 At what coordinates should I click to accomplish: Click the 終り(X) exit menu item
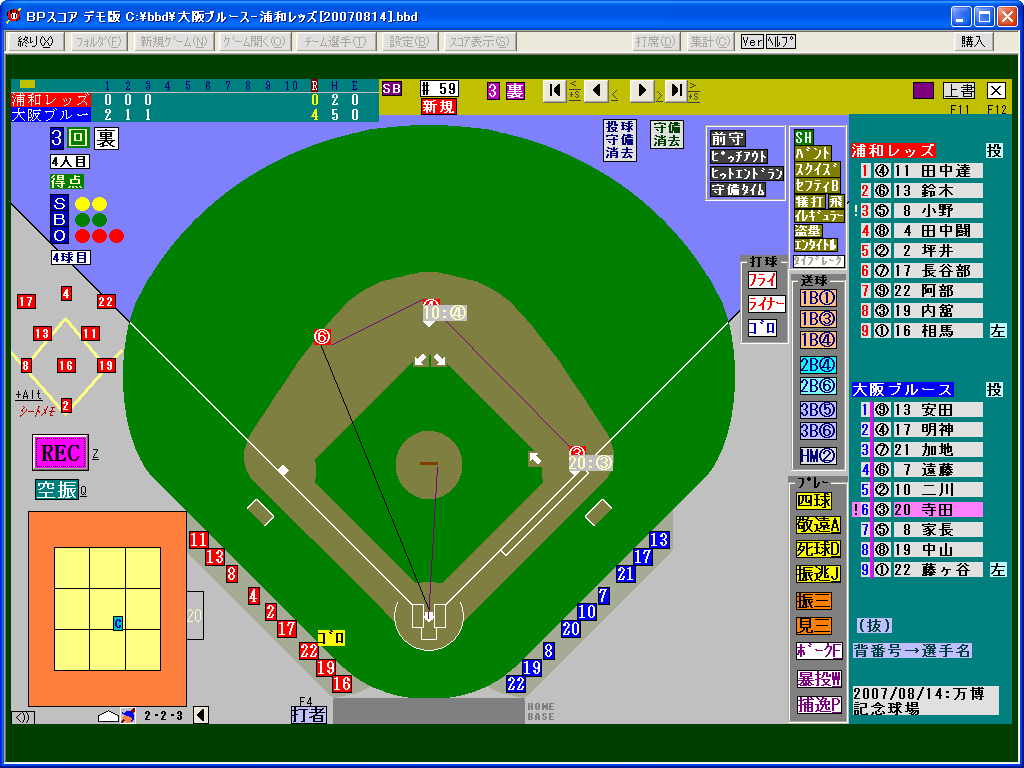[x=35, y=42]
